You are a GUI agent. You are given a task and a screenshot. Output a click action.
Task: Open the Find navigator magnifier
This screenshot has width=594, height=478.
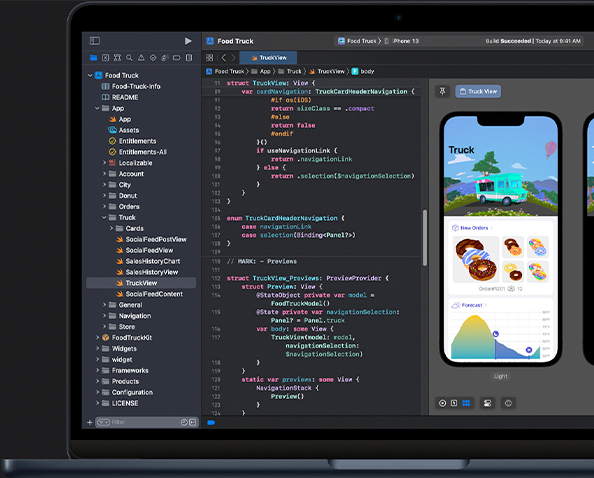pyautogui.click(x=129, y=58)
